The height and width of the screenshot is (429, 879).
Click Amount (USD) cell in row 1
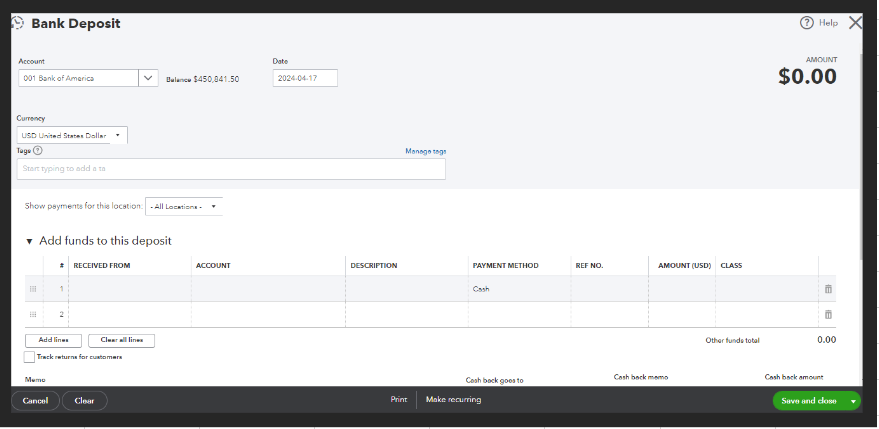click(682, 289)
